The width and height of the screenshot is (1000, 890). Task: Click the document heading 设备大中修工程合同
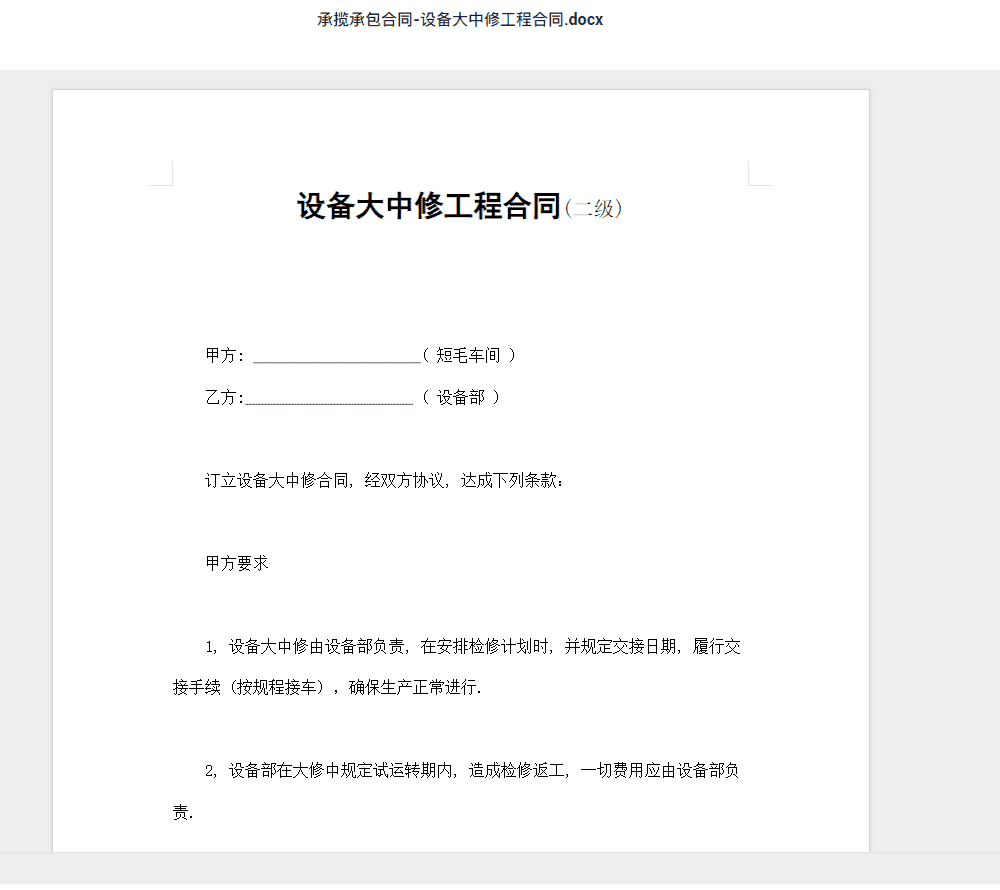pyautogui.click(x=429, y=207)
